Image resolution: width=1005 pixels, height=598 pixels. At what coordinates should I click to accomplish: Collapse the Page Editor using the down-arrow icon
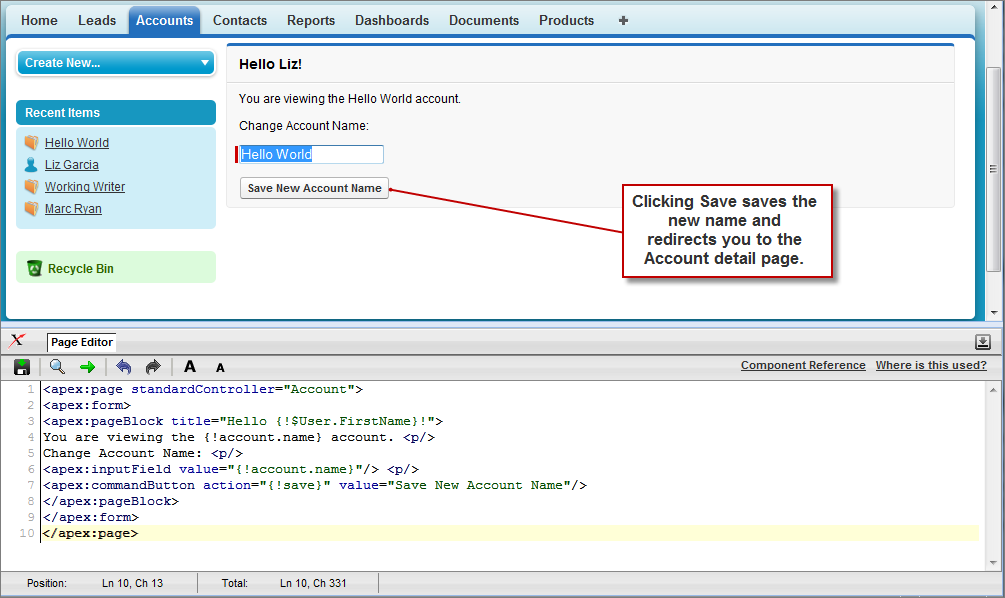click(982, 341)
